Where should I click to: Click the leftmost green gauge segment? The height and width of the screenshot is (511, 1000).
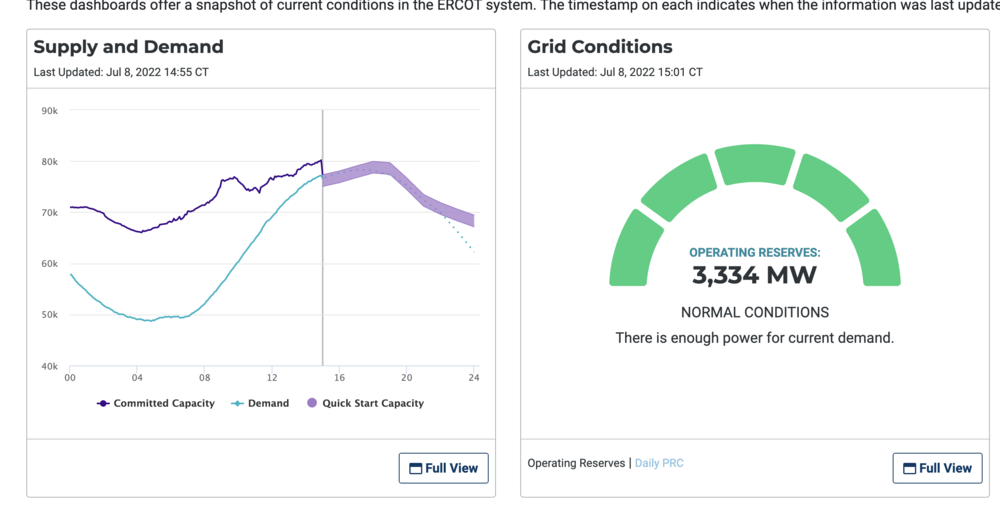[634, 250]
